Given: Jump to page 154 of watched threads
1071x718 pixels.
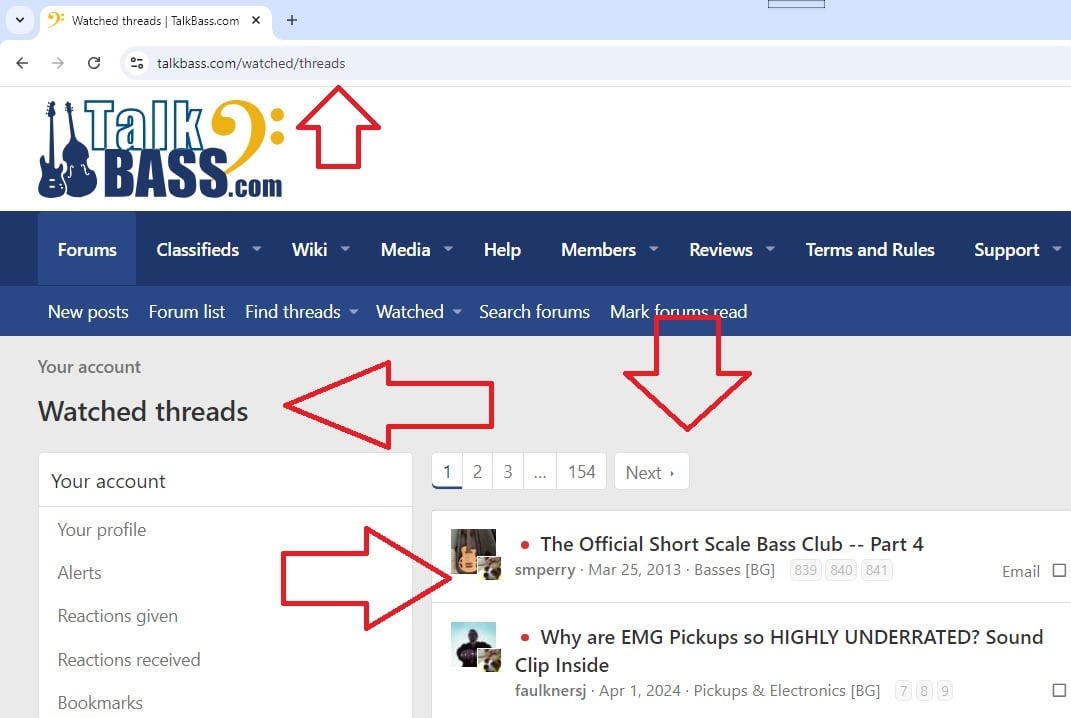Looking at the screenshot, I should (581, 471).
